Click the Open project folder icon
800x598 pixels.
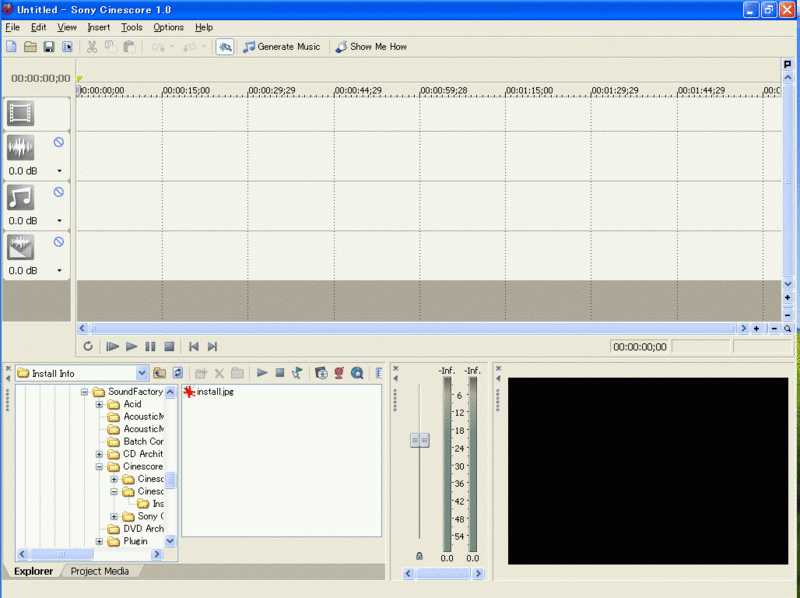point(30,47)
